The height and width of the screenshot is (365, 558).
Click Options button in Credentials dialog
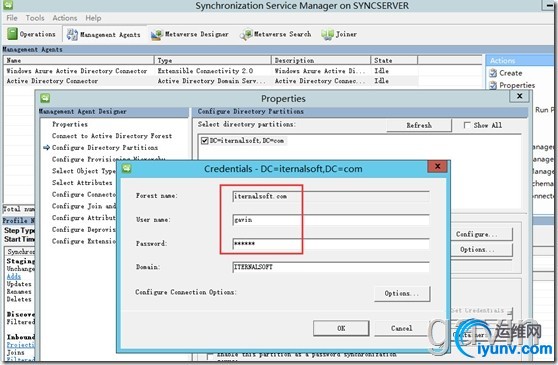(402, 293)
